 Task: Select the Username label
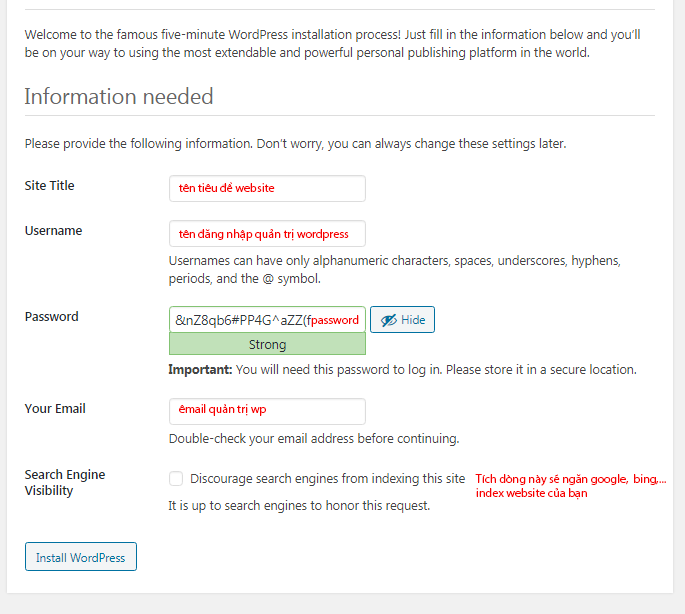(53, 230)
